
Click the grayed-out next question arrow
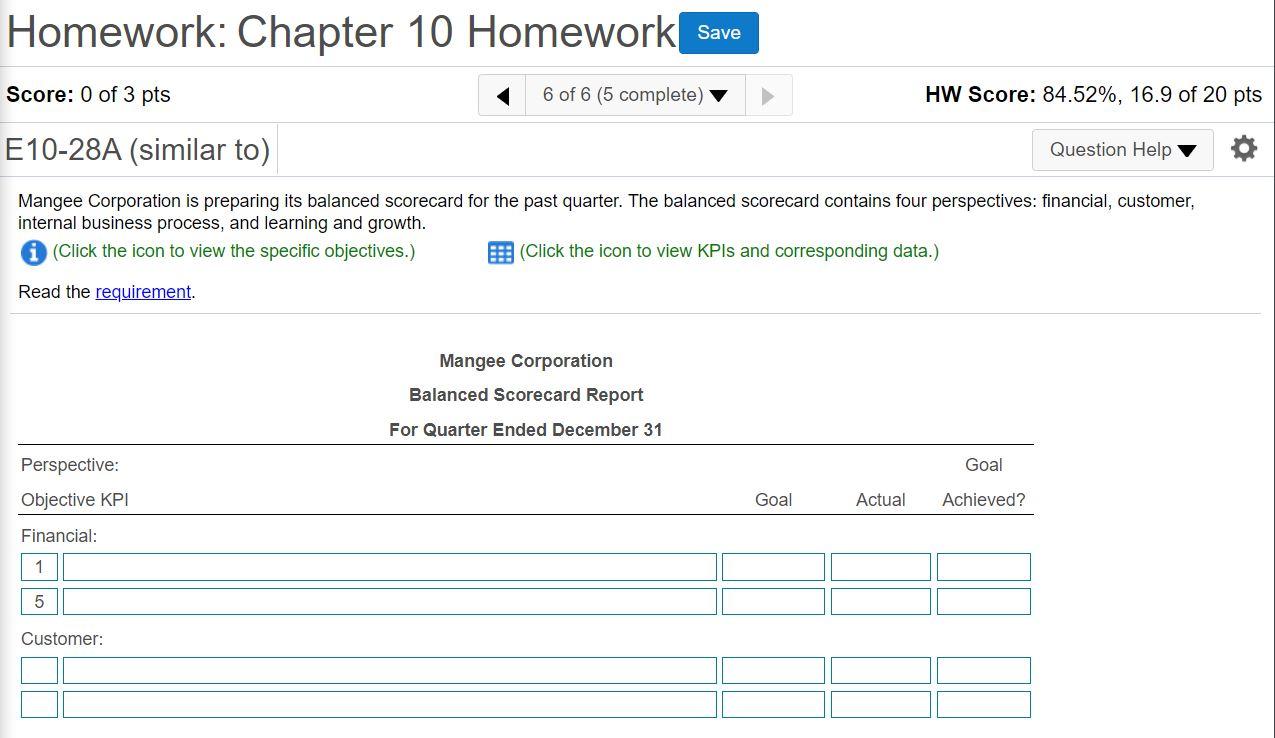pos(768,94)
